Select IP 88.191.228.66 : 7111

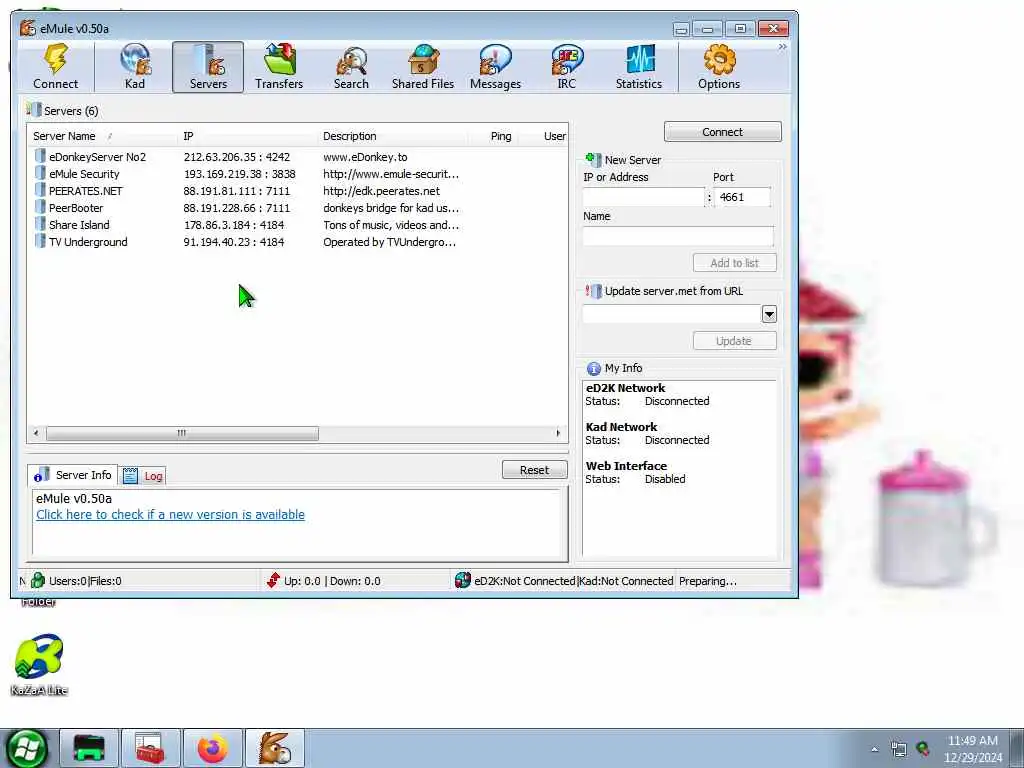236,208
